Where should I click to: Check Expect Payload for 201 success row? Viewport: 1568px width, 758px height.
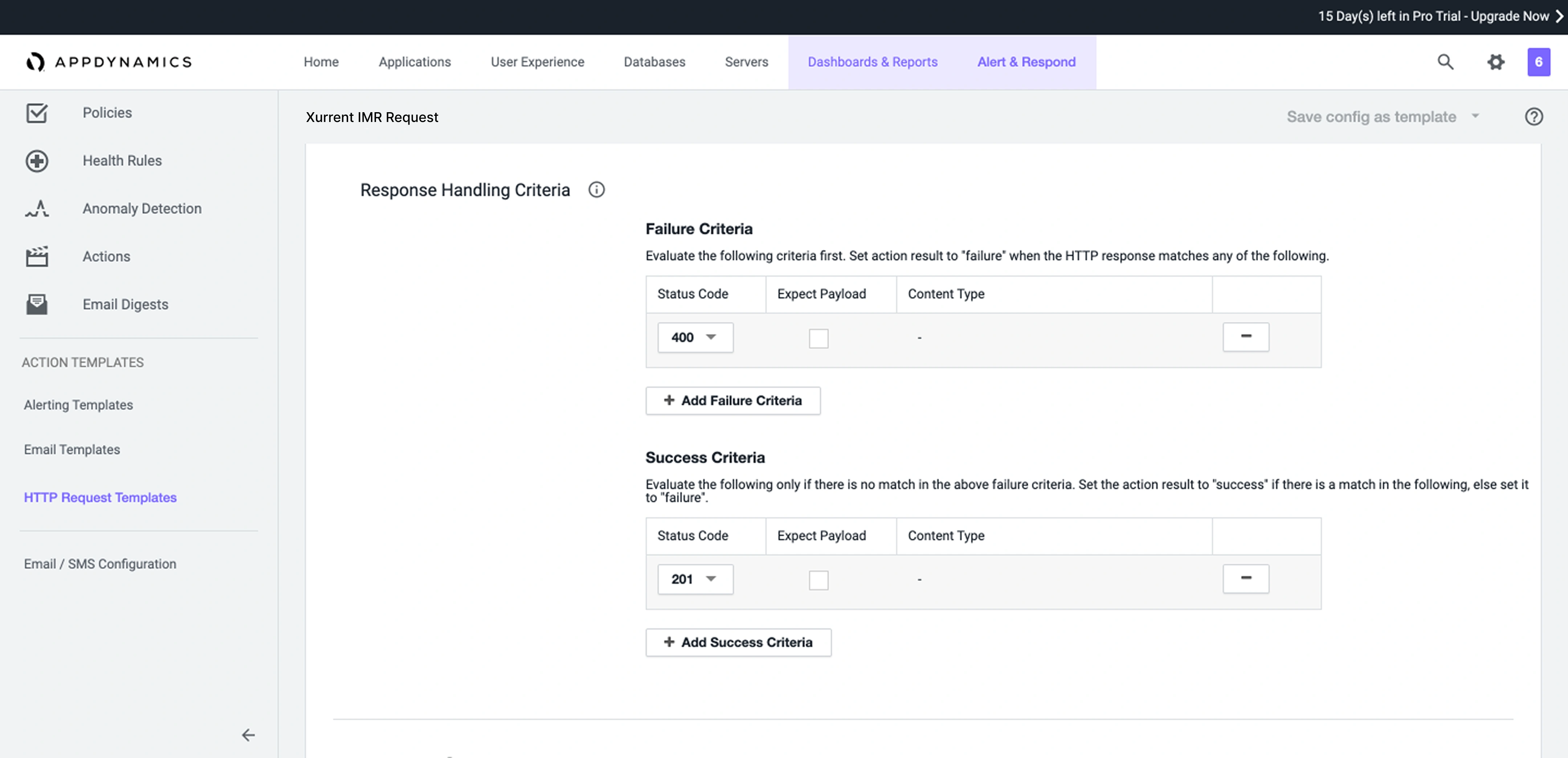(x=818, y=580)
